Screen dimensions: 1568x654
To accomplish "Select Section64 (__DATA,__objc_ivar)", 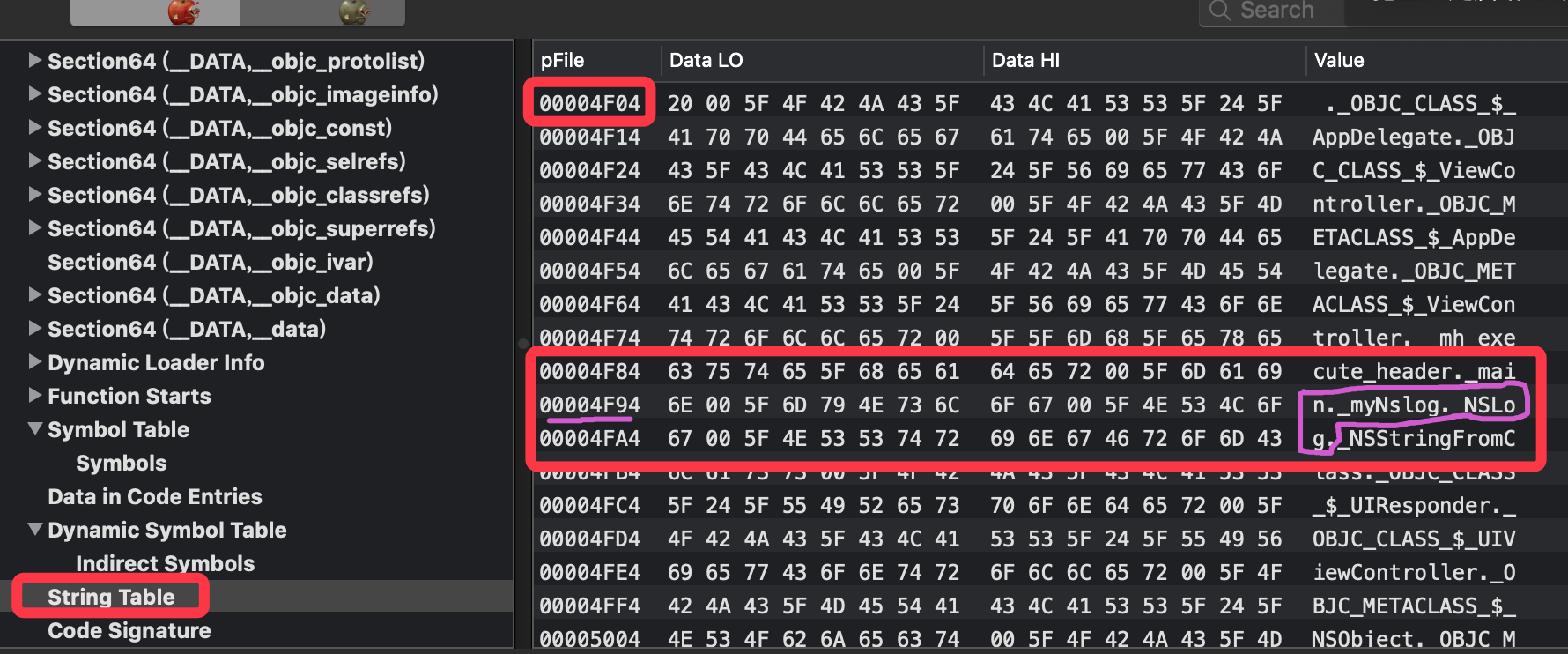I will pyautogui.click(x=210, y=262).
